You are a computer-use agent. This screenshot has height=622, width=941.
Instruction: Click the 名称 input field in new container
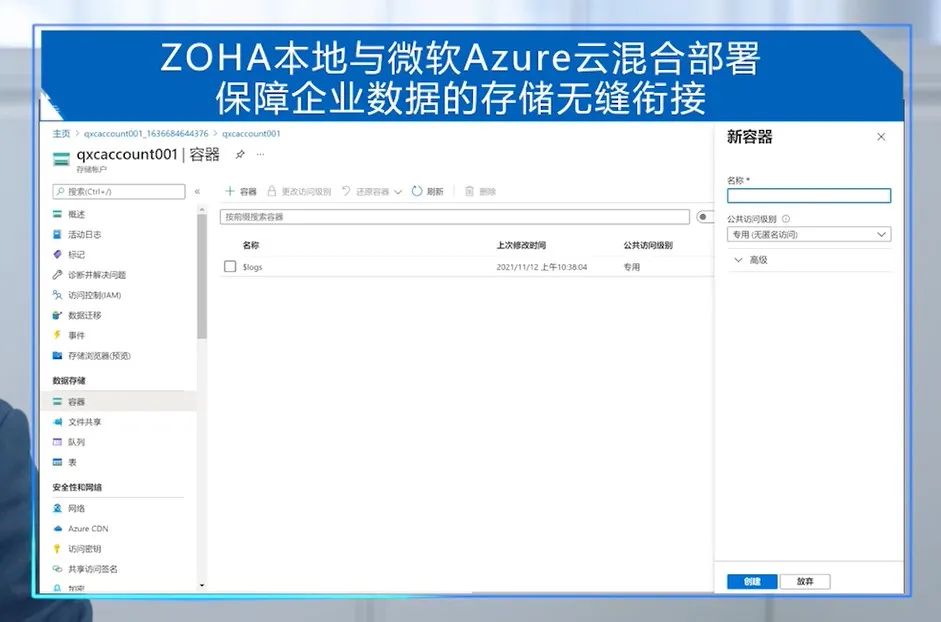point(808,196)
